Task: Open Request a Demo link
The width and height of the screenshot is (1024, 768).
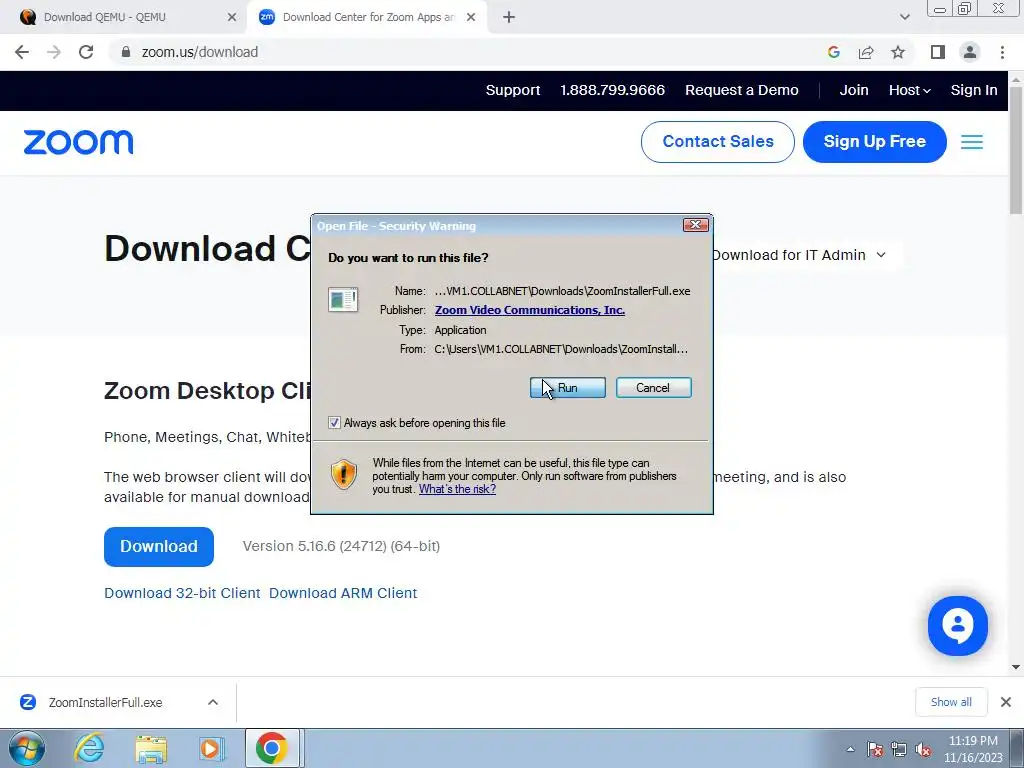Action: (x=742, y=90)
